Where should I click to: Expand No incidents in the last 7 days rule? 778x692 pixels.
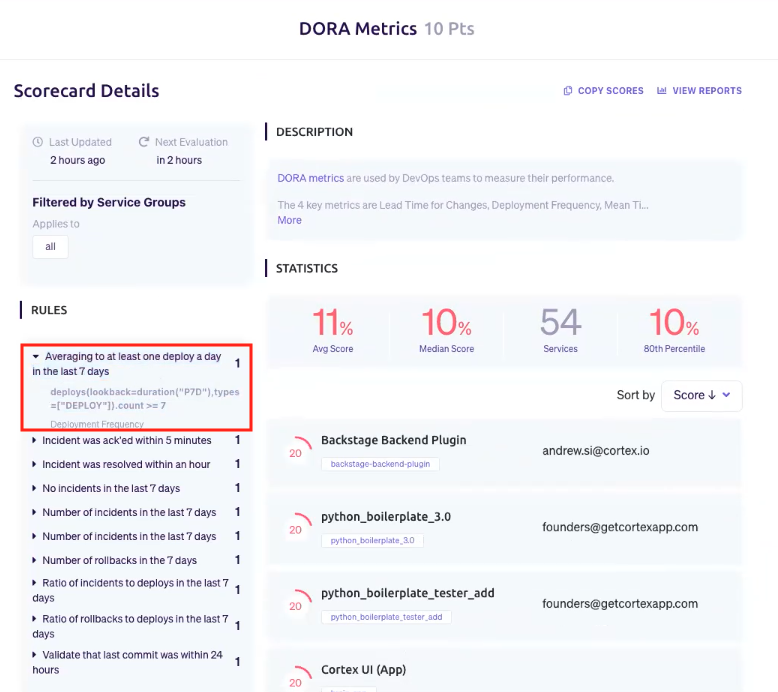pos(34,488)
